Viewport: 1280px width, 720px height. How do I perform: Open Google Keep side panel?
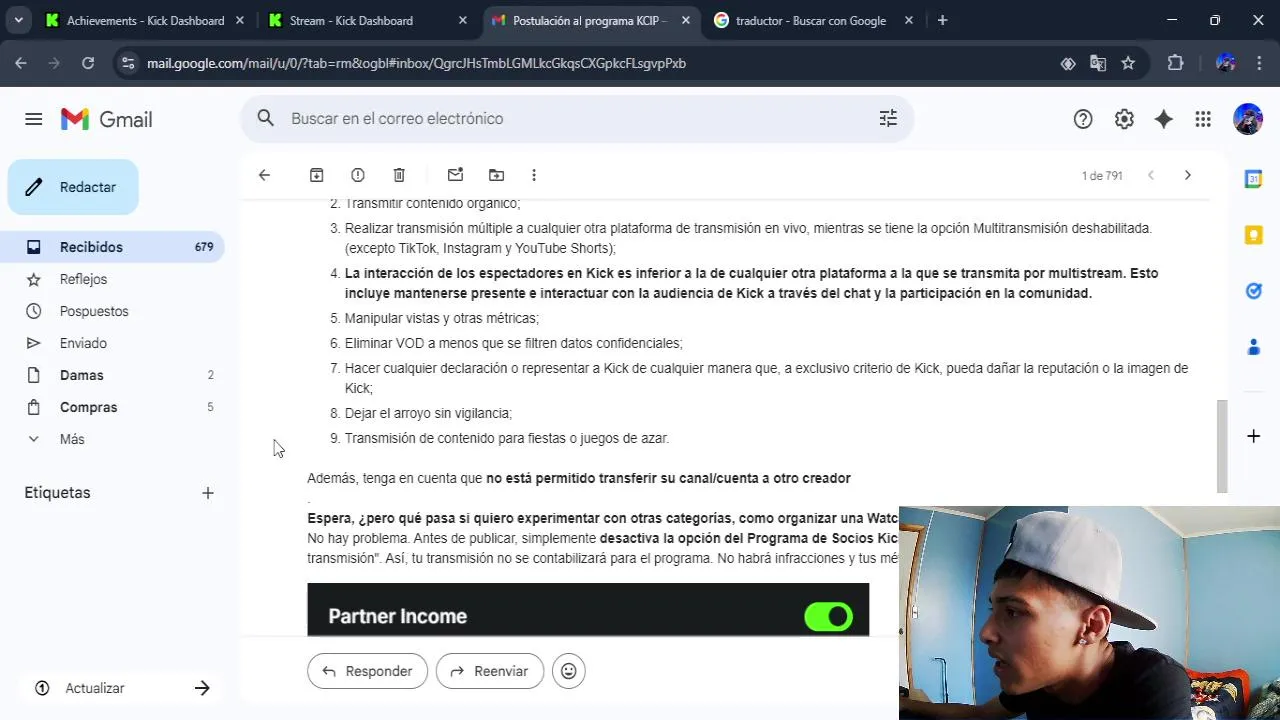tap(1253, 235)
